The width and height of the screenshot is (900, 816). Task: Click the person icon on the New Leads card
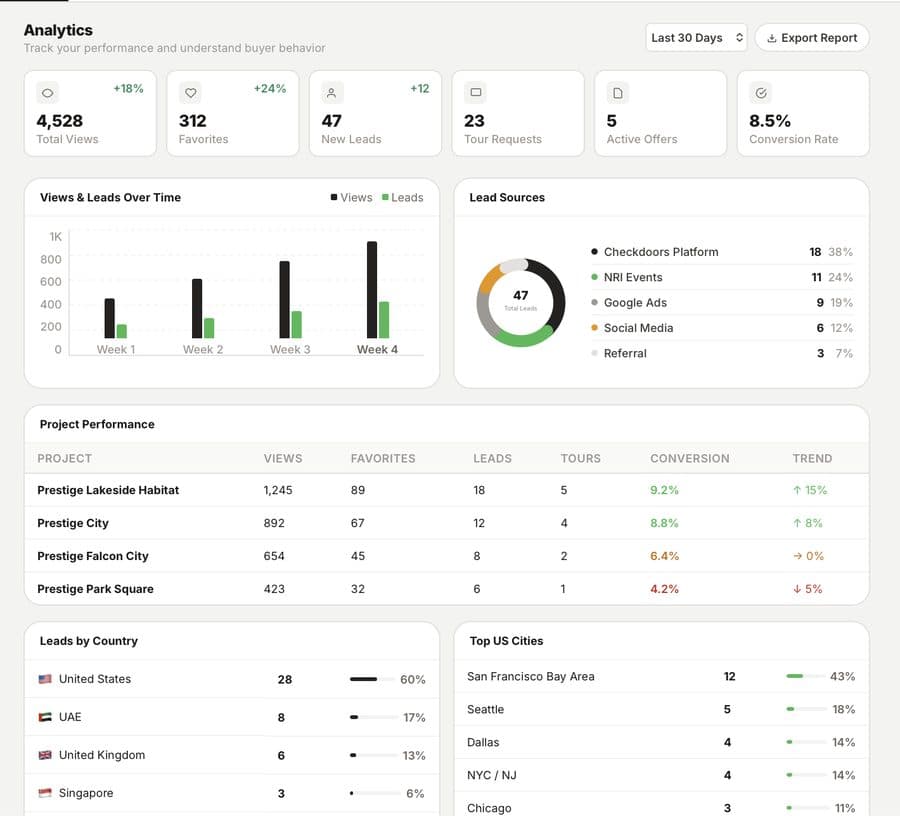point(331,92)
